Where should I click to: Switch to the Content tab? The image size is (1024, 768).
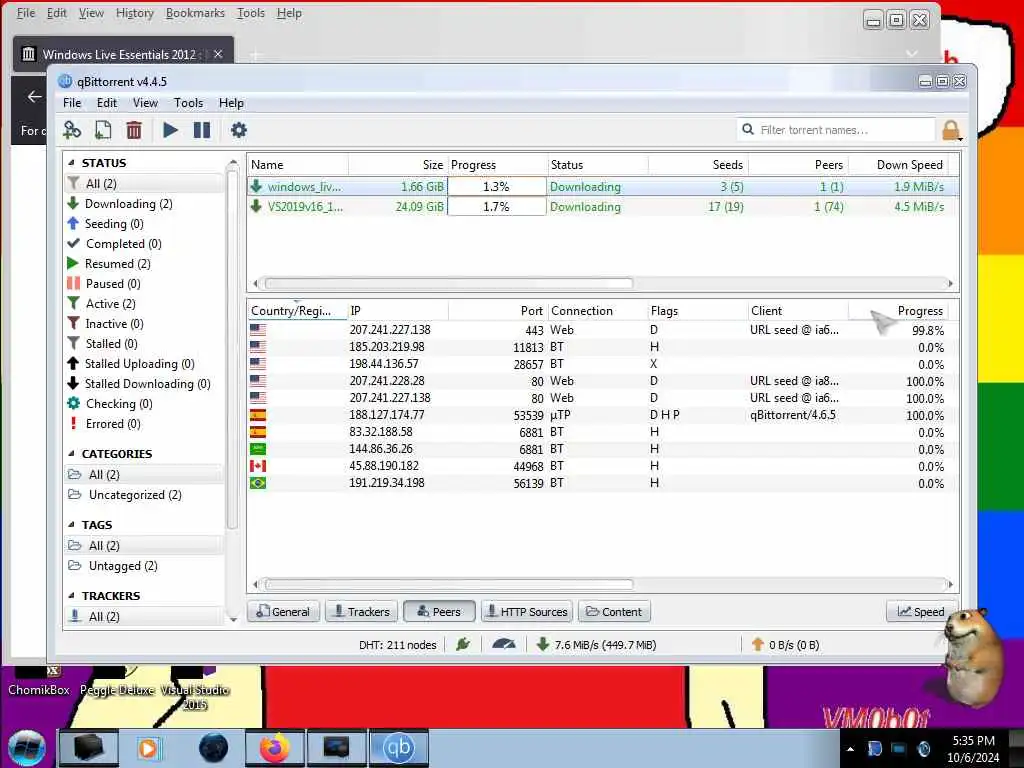(614, 612)
